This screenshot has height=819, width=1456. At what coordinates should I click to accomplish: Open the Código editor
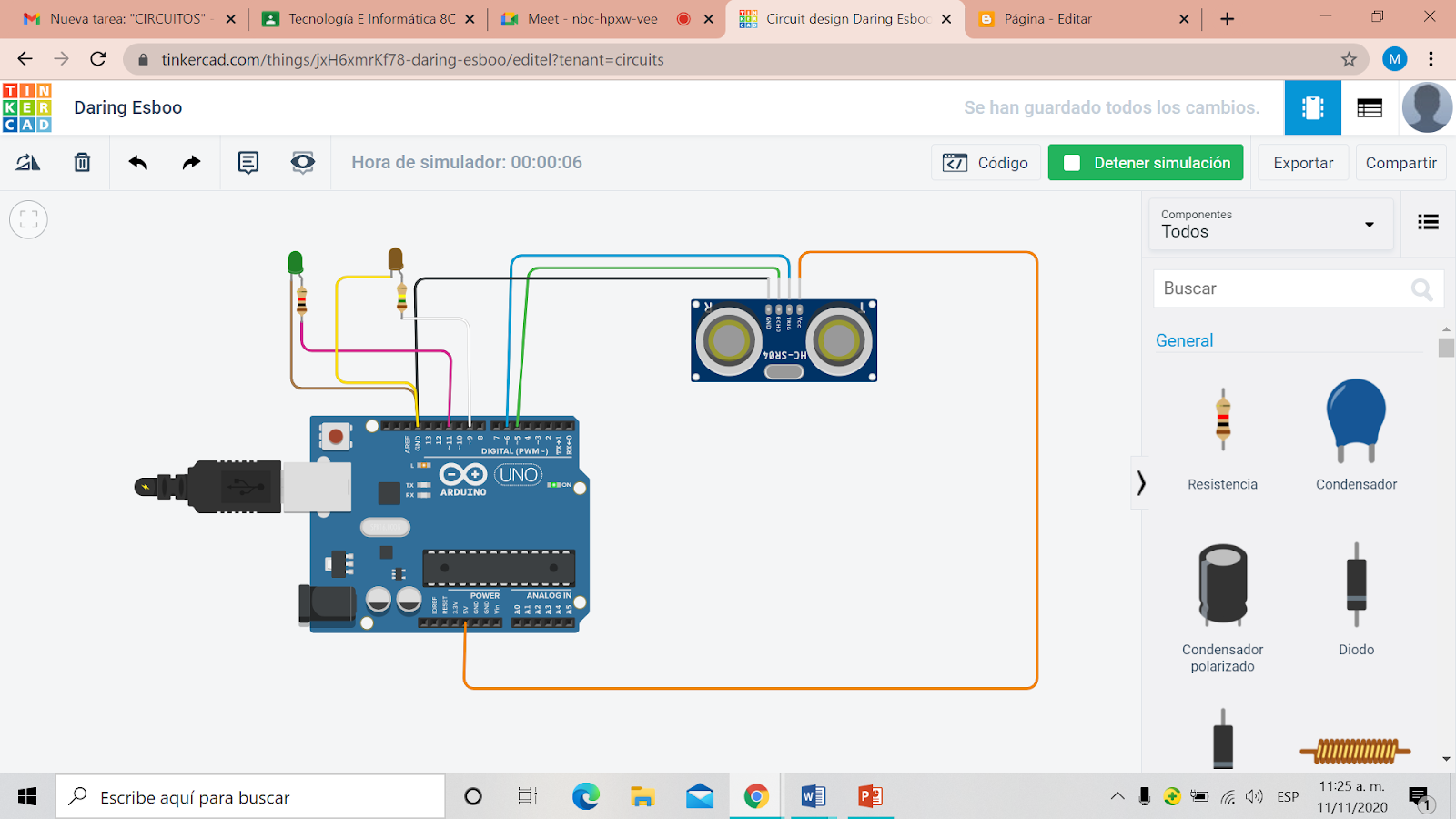(986, 163)
